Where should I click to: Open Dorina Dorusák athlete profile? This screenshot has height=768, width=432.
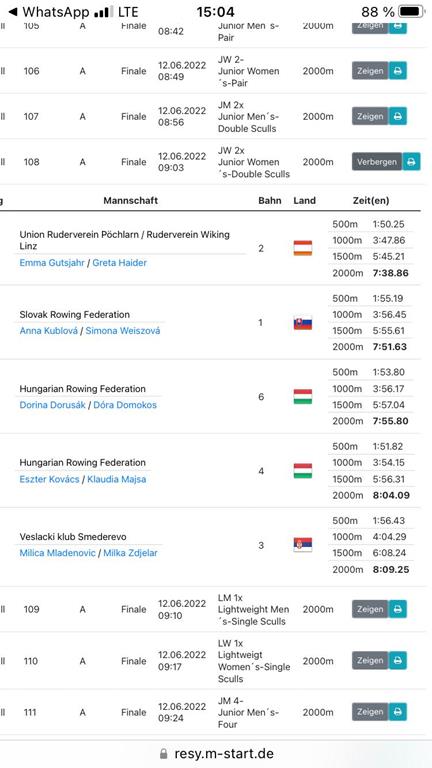point(52,405)
